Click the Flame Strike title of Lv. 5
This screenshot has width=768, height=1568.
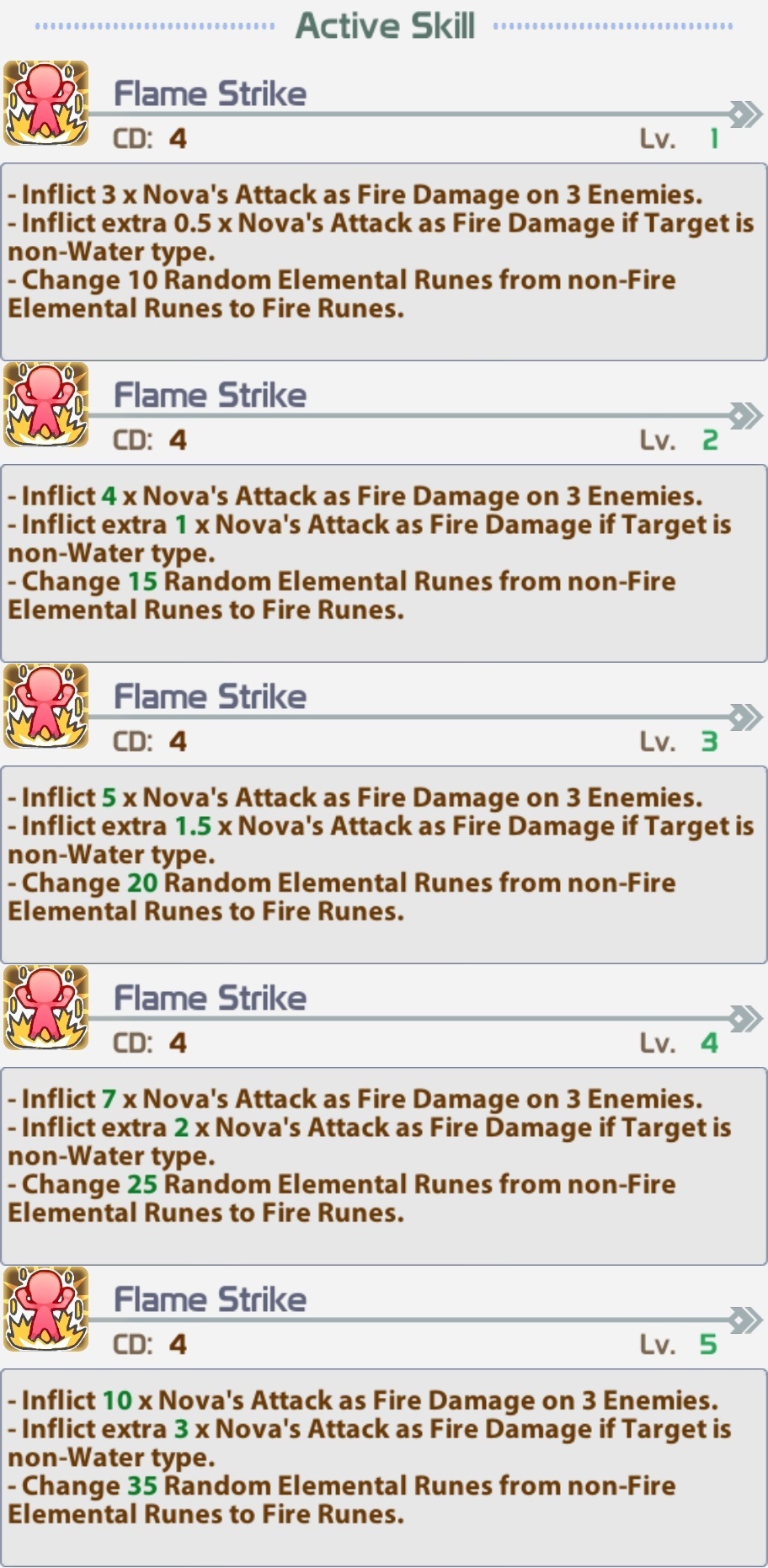(210, 1299)
